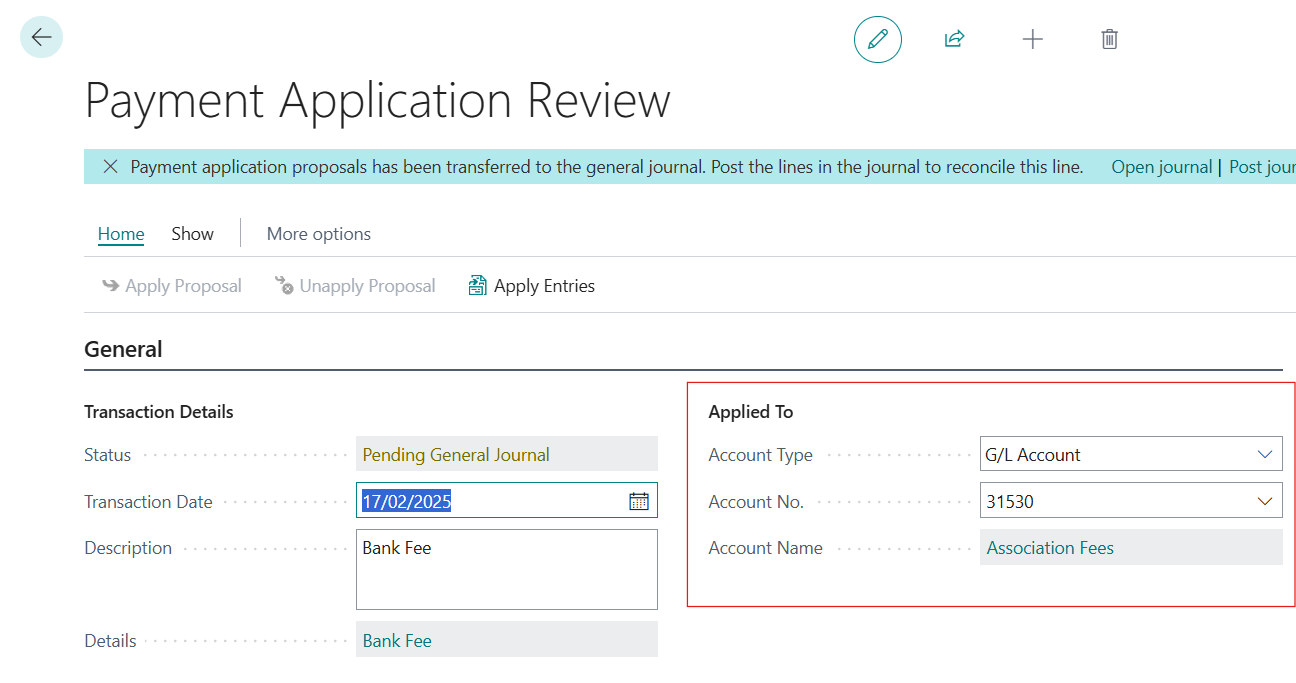Open edit mode with the pencil icon
This screenshot has width=1296, height=683.
(877, 39)
